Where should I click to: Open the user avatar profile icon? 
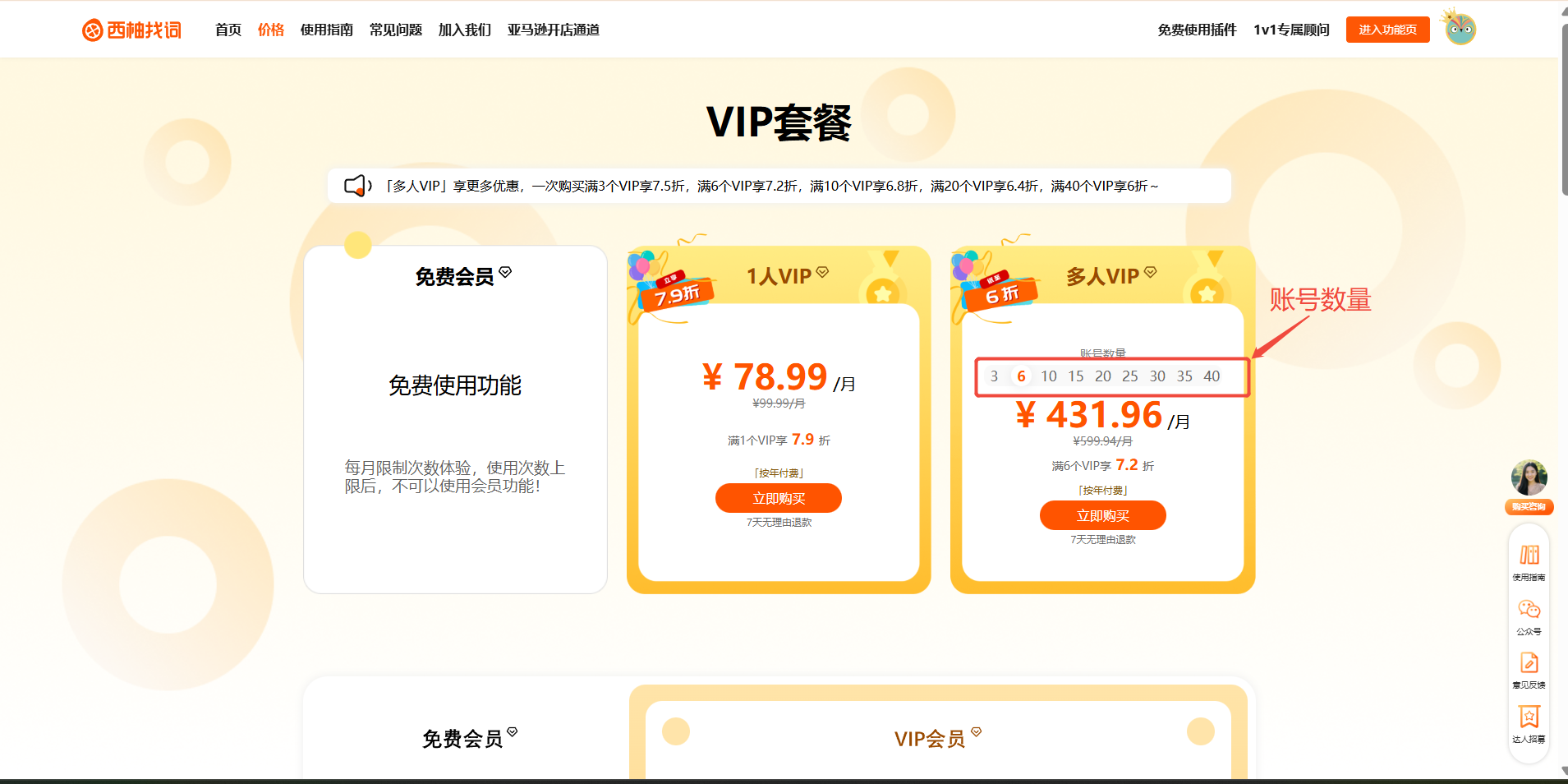coord(1460,29)
